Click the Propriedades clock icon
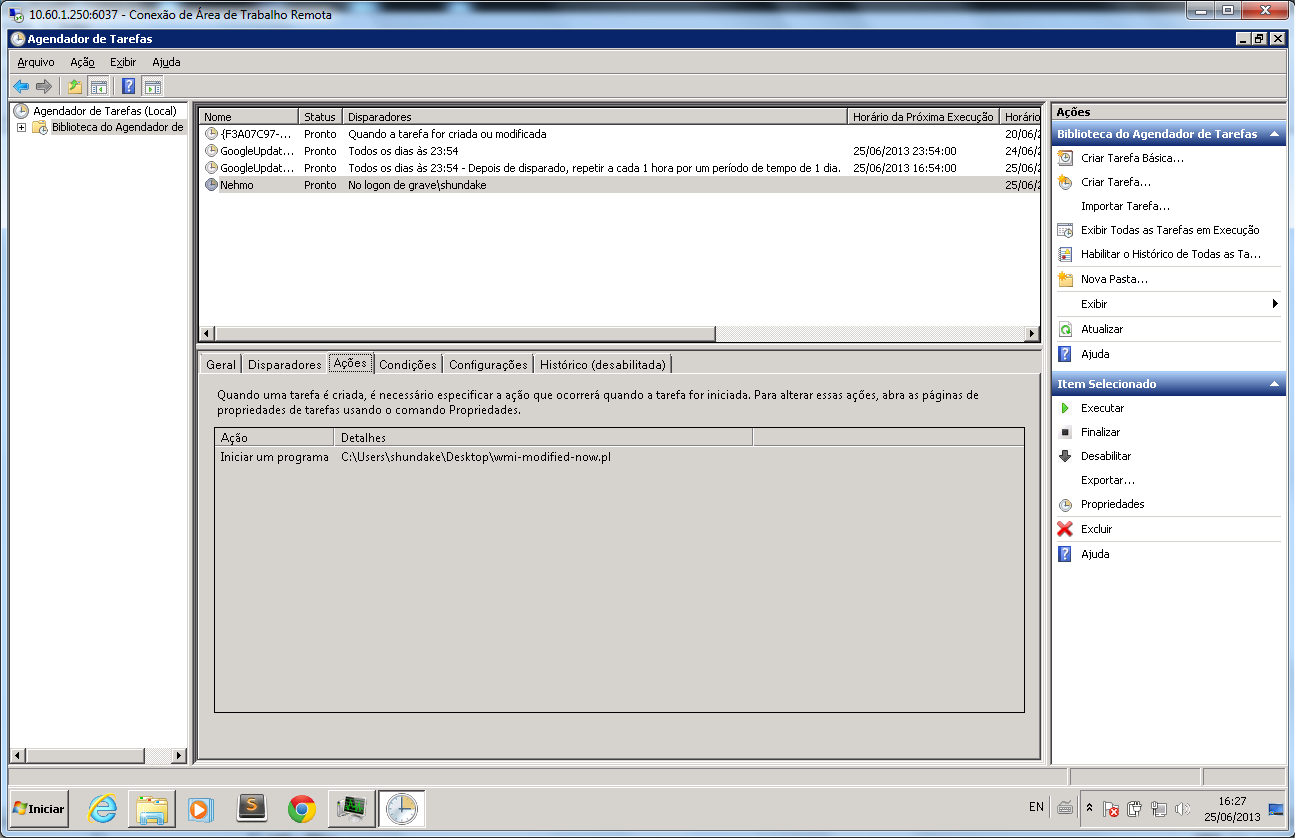1295x838 pixels. pyautogui.click(x=1065, y=505)
